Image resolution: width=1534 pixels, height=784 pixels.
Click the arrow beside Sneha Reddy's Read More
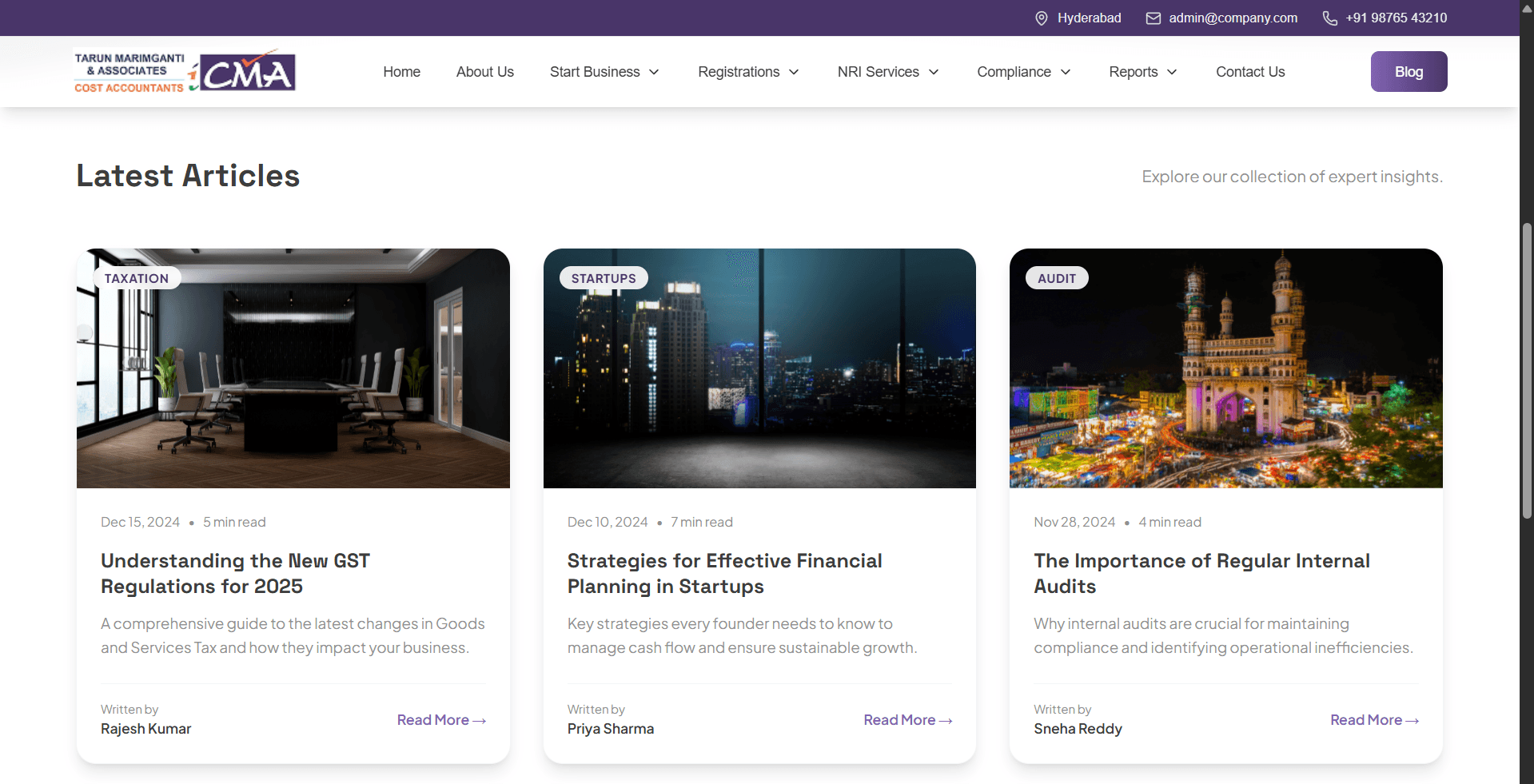tap(1412, 721)
